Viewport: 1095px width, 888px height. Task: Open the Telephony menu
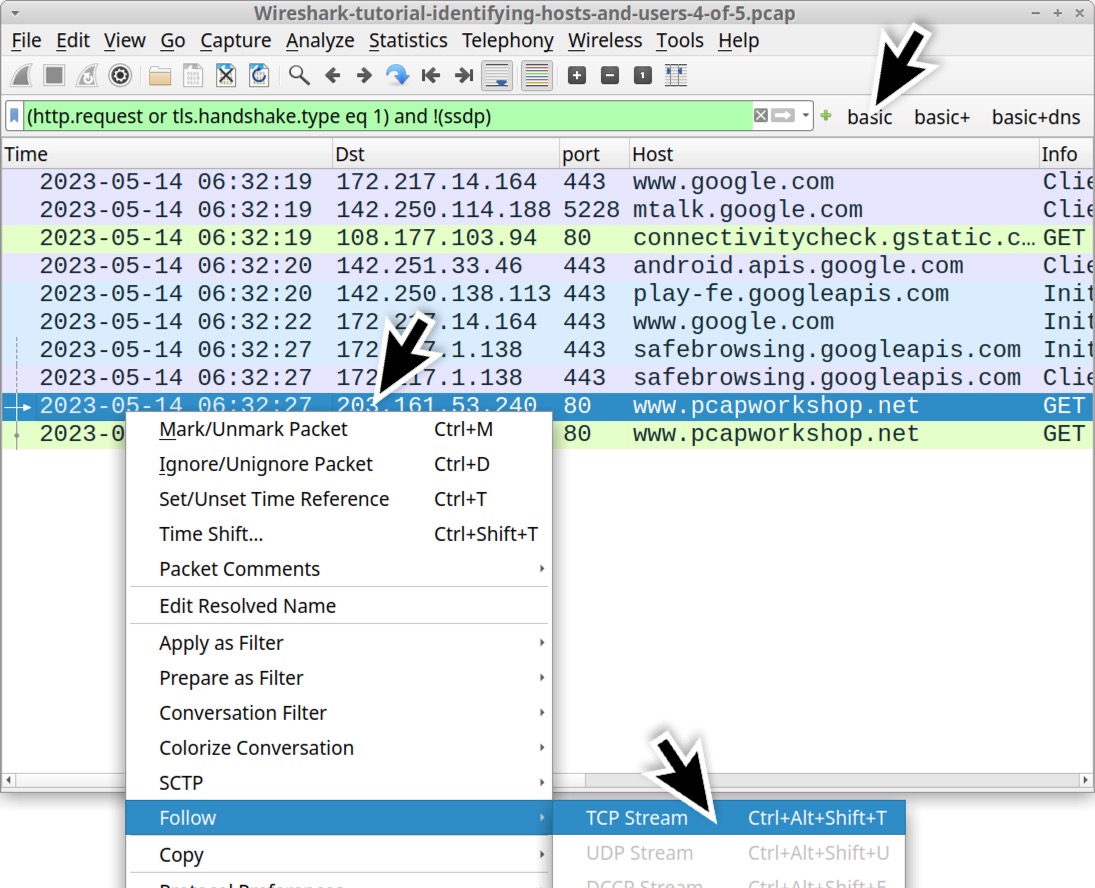pyautogui.click(x=508, y=40)
